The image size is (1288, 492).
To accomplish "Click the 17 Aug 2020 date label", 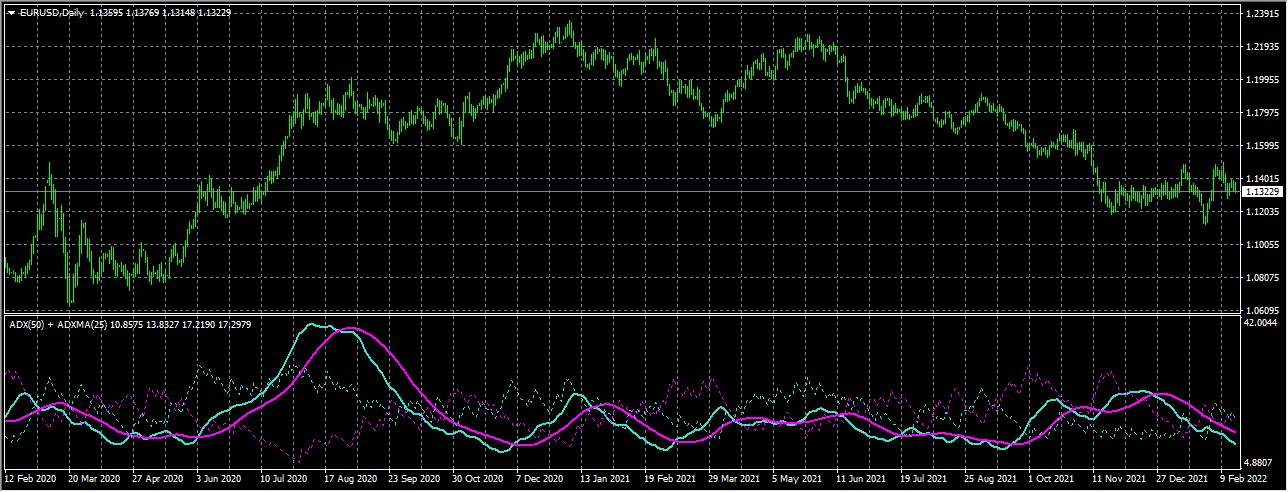I will point(351,480).
